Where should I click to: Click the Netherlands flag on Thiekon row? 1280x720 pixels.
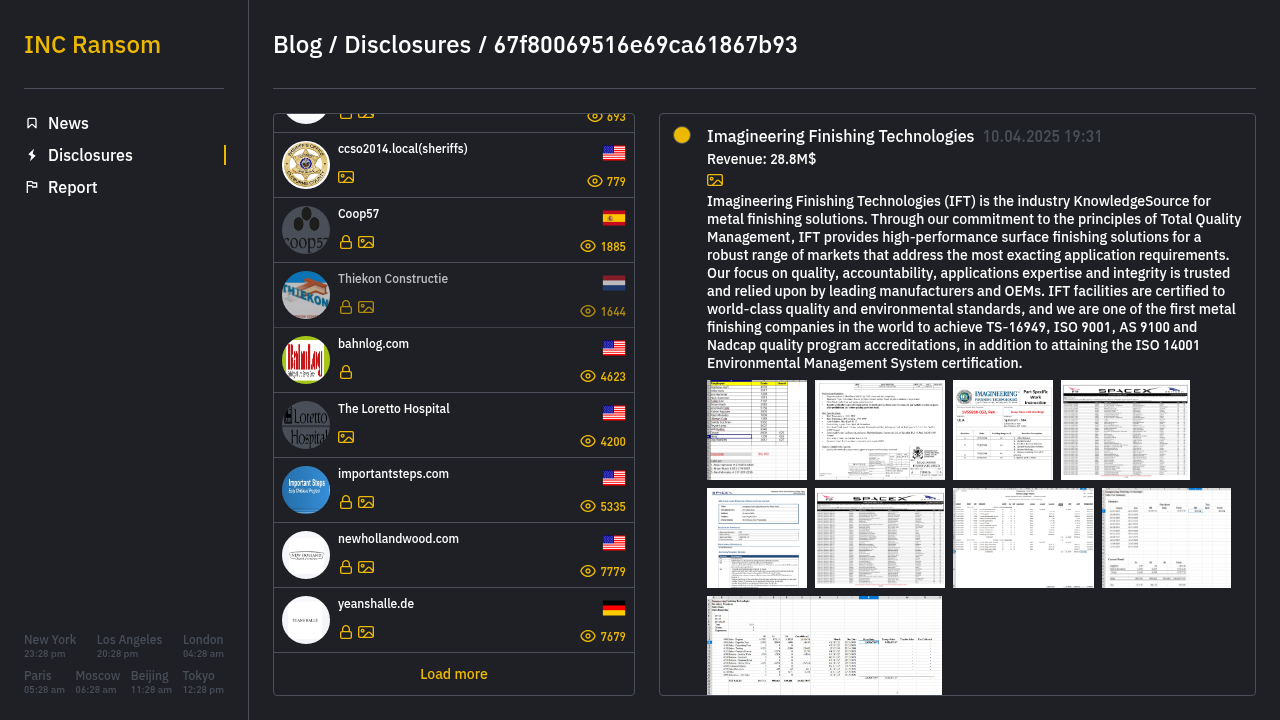point(614,283)
